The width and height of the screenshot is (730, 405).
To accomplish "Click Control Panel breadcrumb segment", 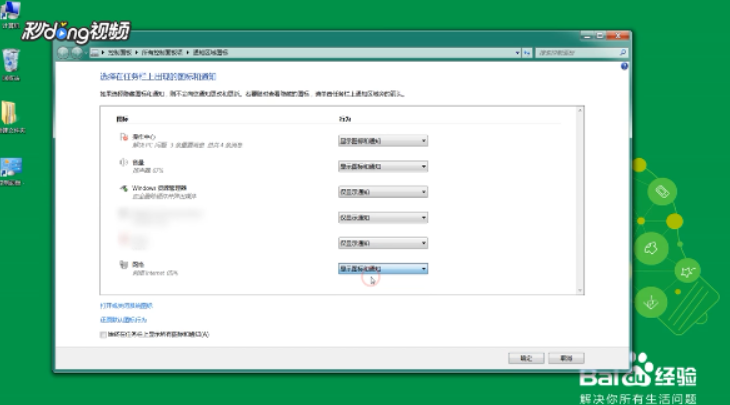I will coord(120,53).
